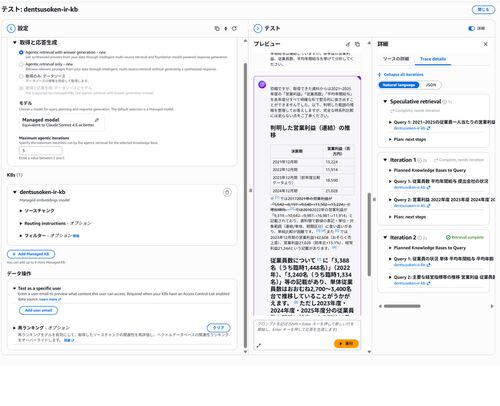Screen dimensions: 500x406
Task: Click the copy icon in the プレビュー header
Action: tap(357, 44)
